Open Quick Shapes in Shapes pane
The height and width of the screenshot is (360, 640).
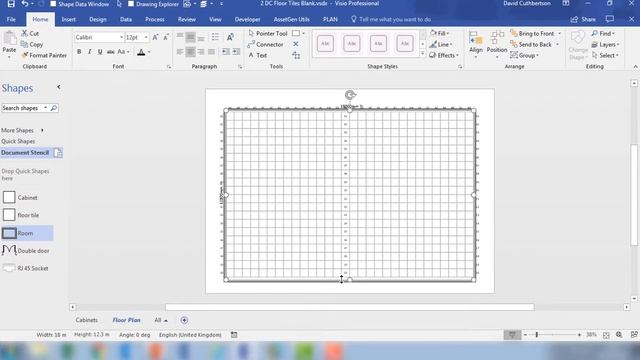(18, 141)
